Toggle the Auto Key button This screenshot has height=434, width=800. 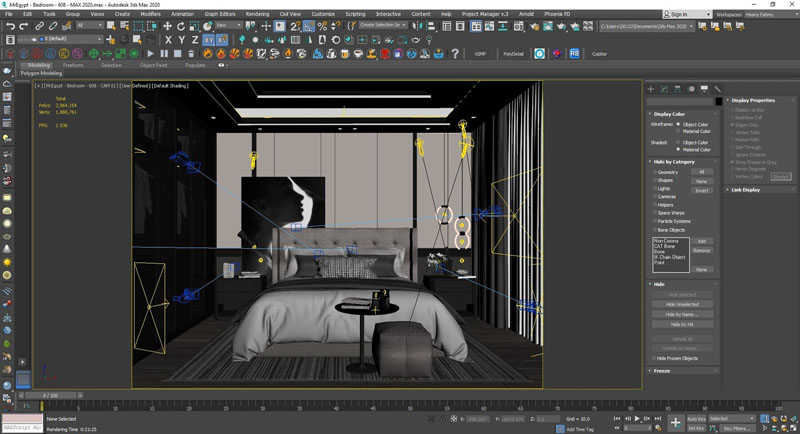696,418
